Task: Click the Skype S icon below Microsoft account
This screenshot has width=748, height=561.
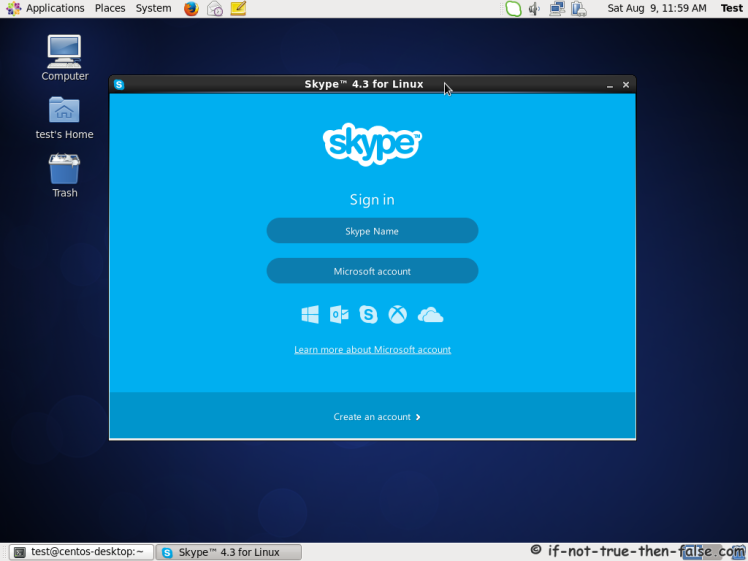Action: pyautogui.click(x=368, y=315)
